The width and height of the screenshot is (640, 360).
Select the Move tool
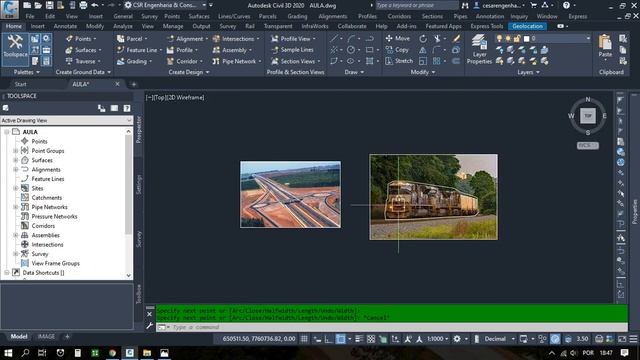(398, 38)
